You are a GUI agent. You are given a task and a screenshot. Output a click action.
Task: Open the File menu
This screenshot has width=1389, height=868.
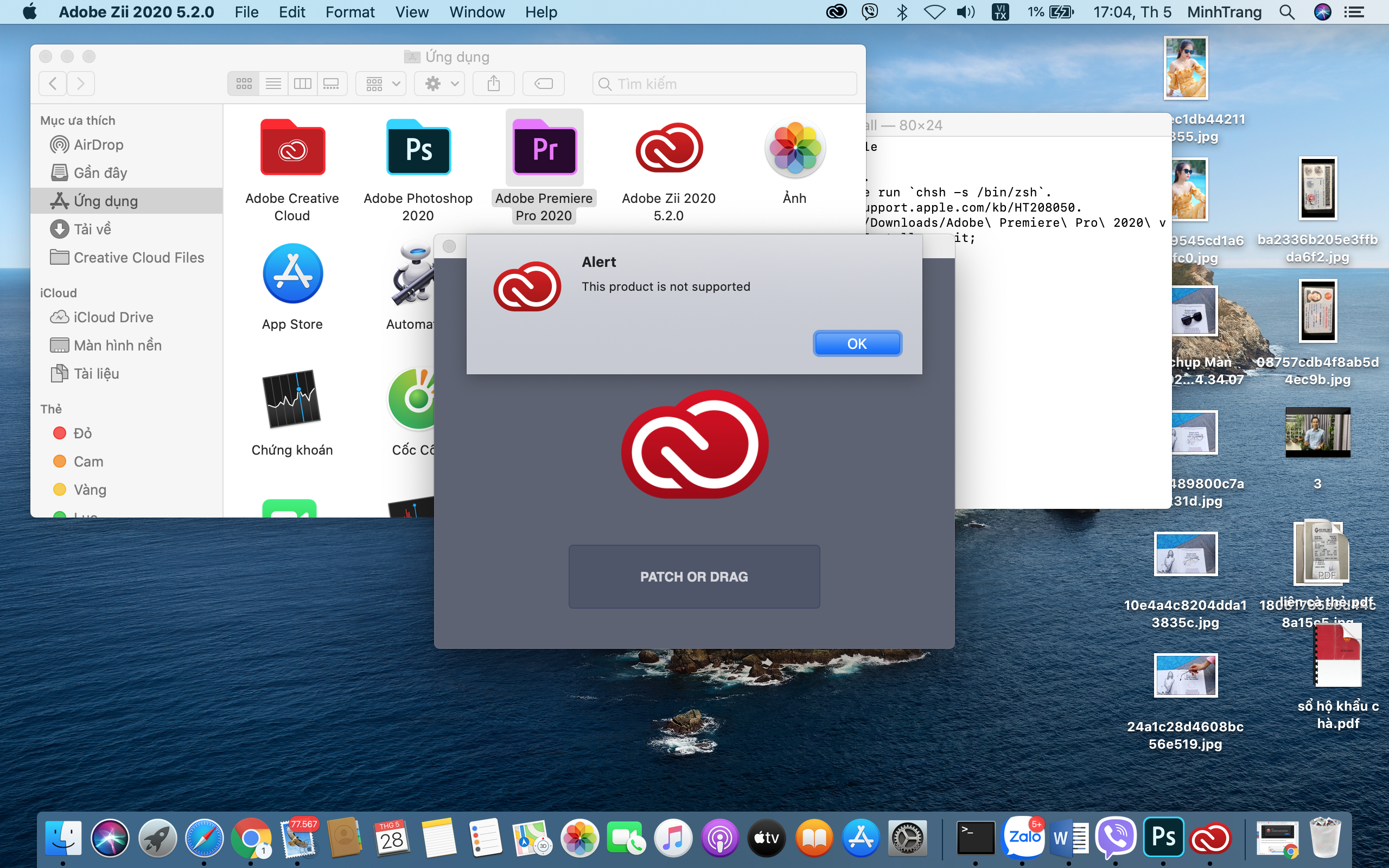[246, 12]
